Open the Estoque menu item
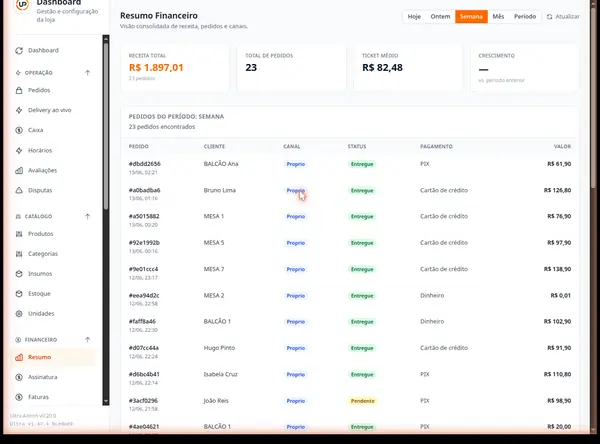This screenshot has height=444, width=600. point(39,294)
